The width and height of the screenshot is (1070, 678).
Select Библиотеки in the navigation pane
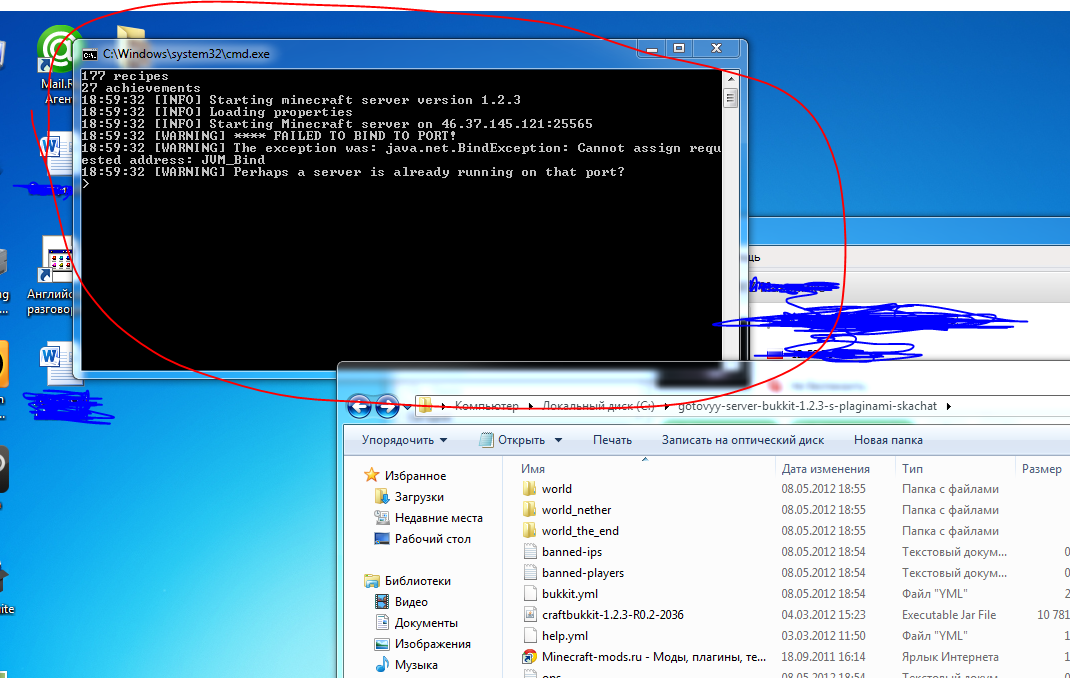tap(418, 580)
